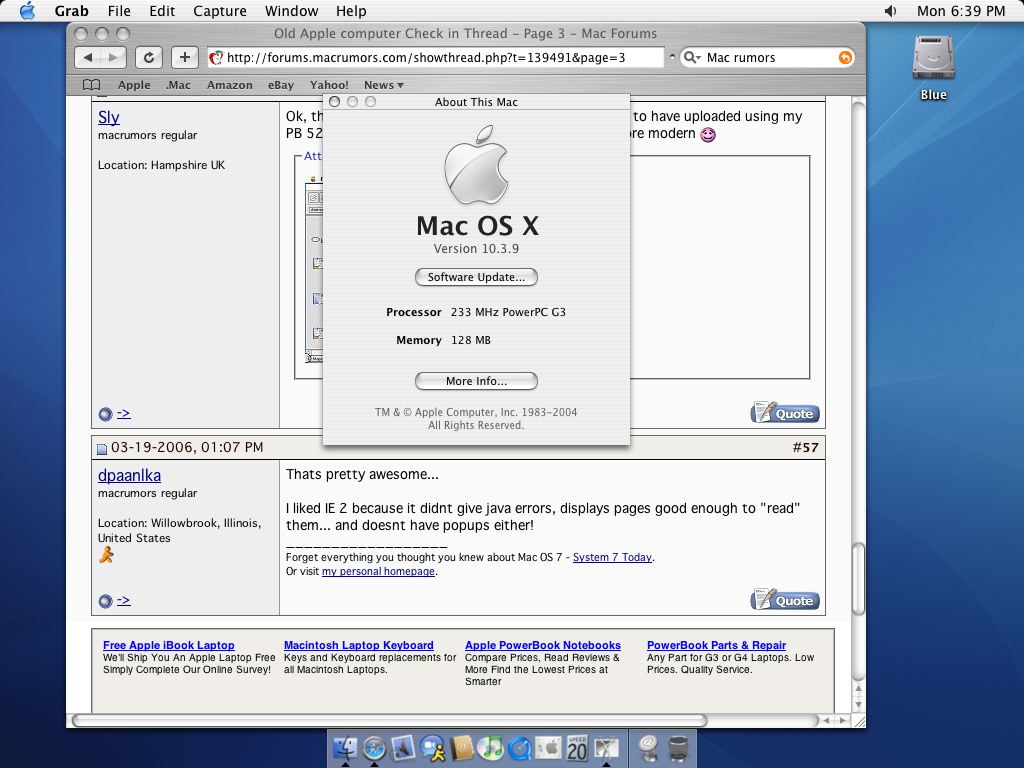Open Address Book in the Dock

pyautogui.click(x=462, y=747)
